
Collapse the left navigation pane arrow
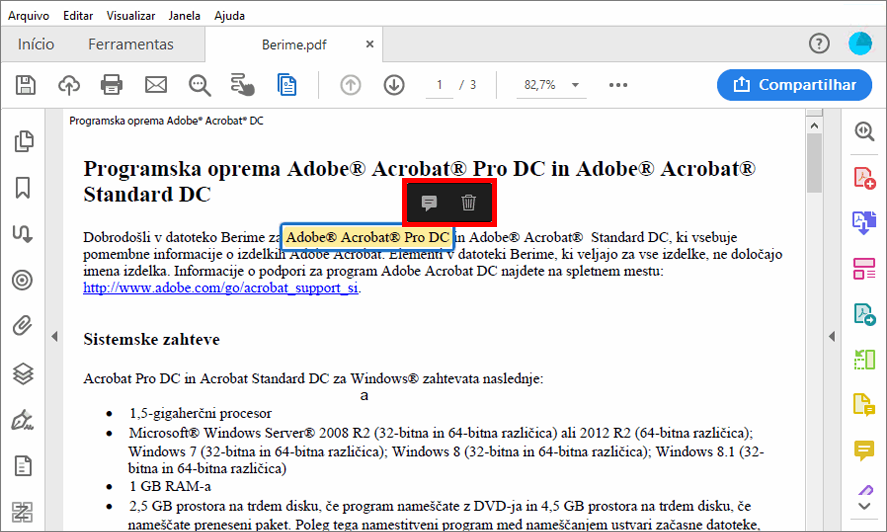[x=54, y=336]
